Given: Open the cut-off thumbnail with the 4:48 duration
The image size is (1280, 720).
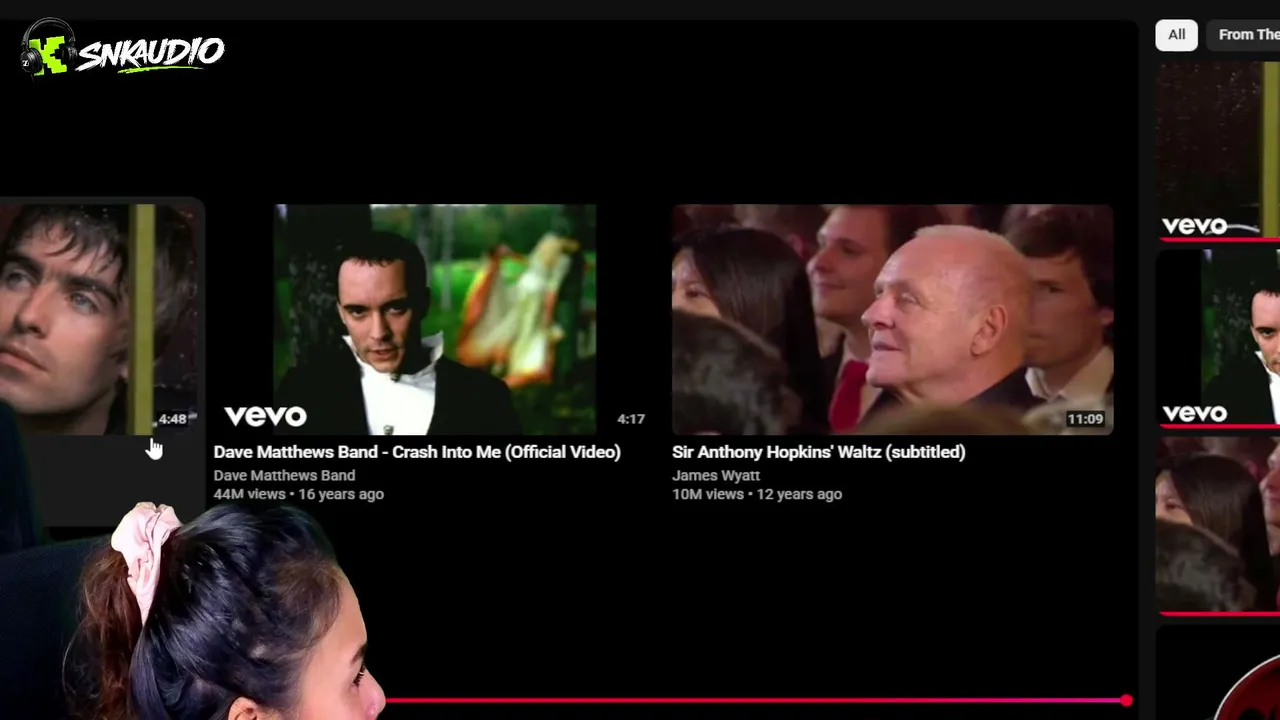Looking at the screenshot, I should [x=100, y=319].
